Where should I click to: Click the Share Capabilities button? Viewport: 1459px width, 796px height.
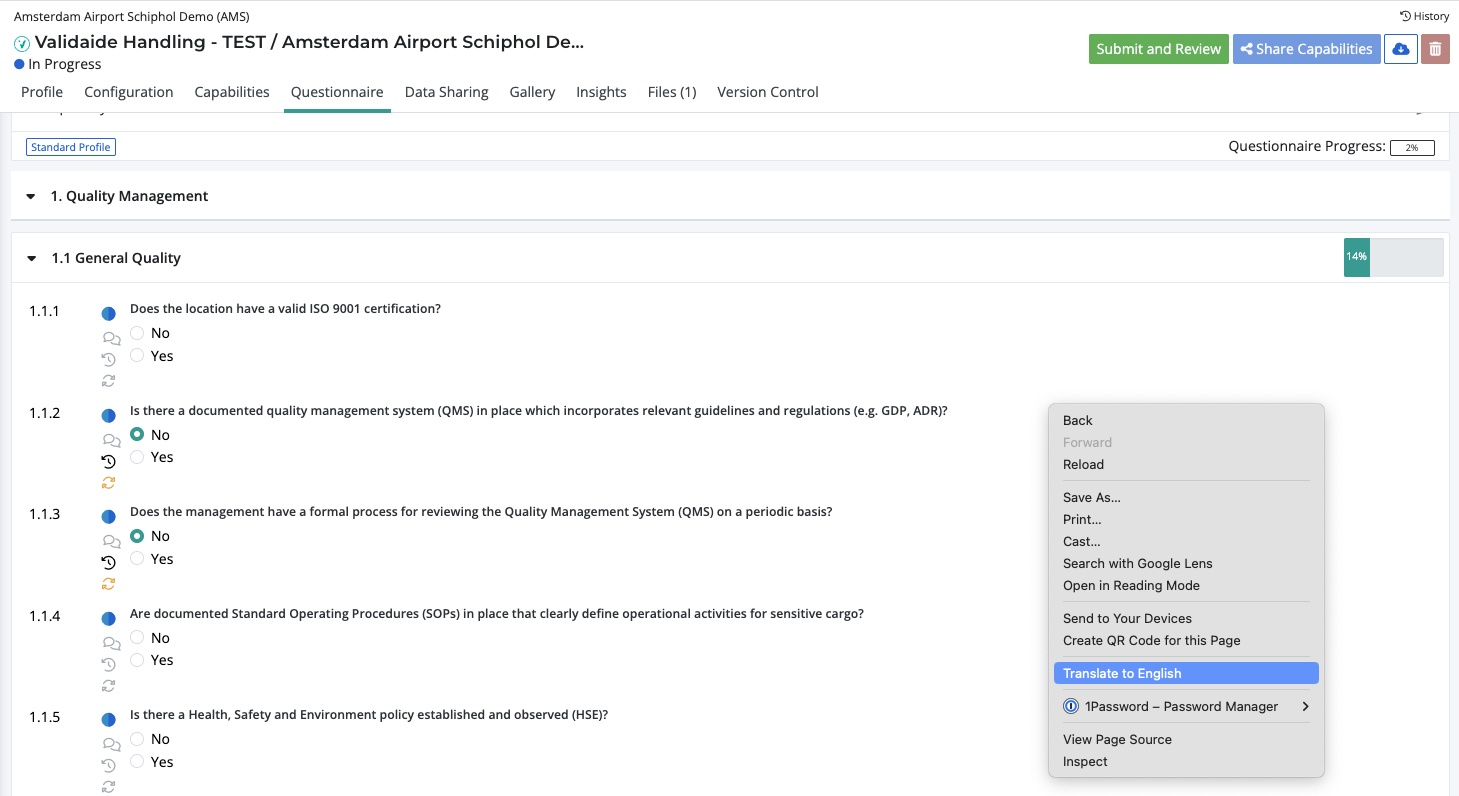pos(1306,49)
